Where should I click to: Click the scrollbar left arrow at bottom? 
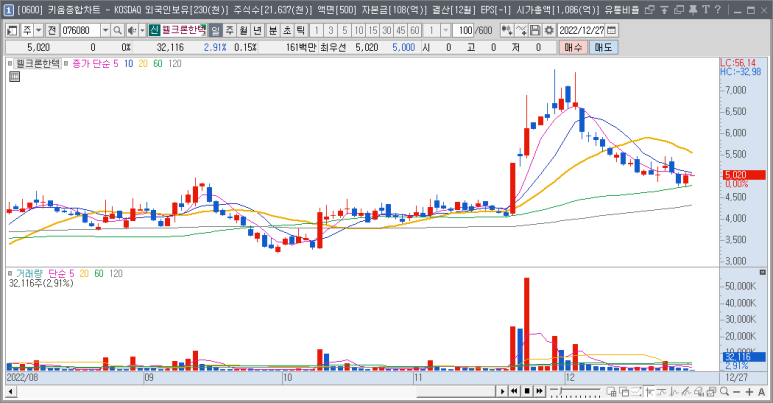pyautogui.click(x=10, y=392)
